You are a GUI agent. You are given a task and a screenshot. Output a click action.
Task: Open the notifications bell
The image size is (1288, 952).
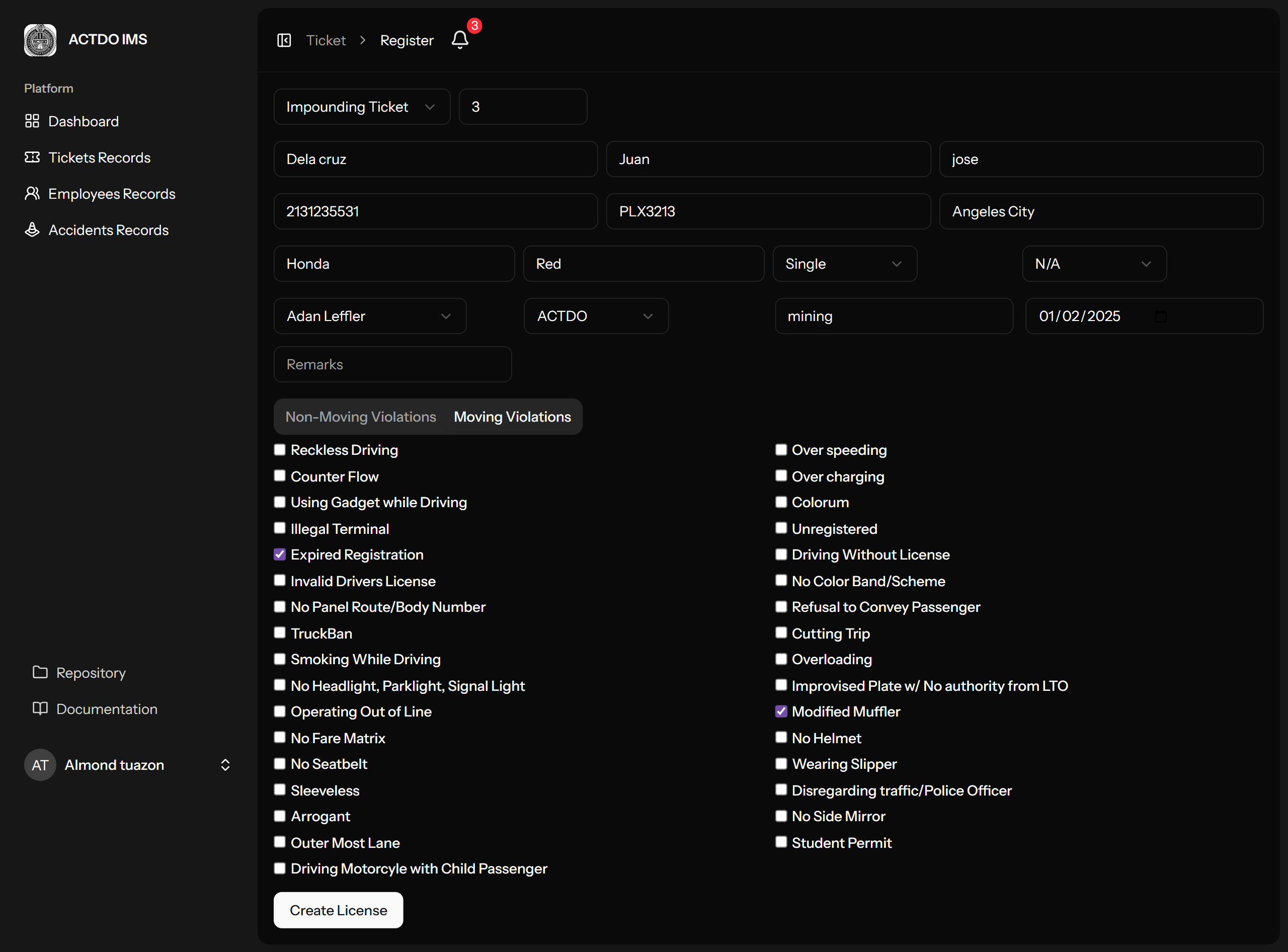point(460,40)
